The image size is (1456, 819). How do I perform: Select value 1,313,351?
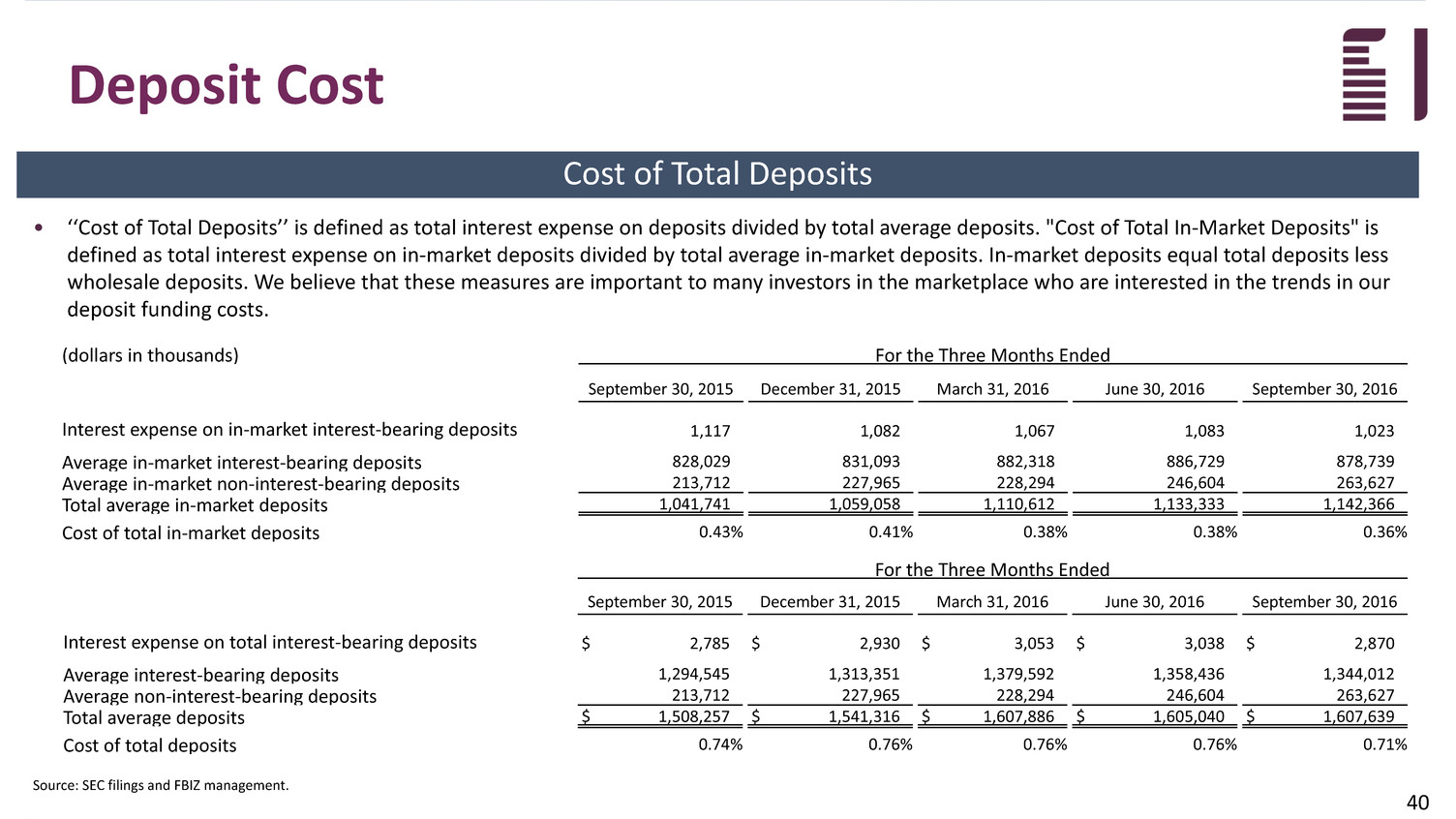864,674
